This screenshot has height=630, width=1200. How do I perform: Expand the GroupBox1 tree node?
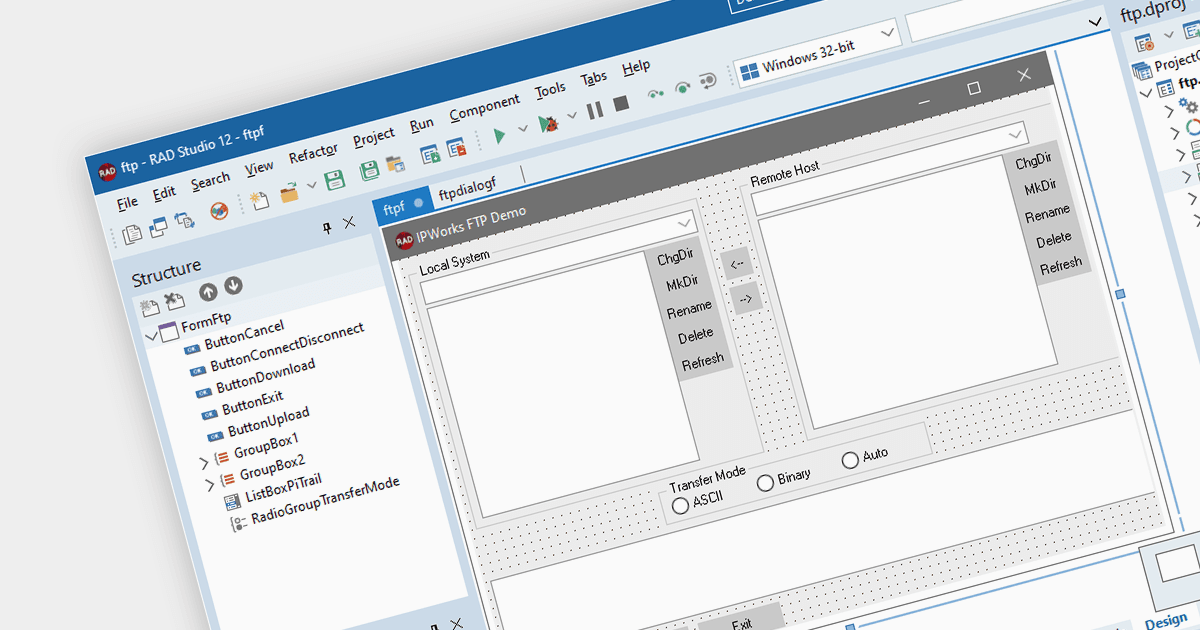pos(204,462)
